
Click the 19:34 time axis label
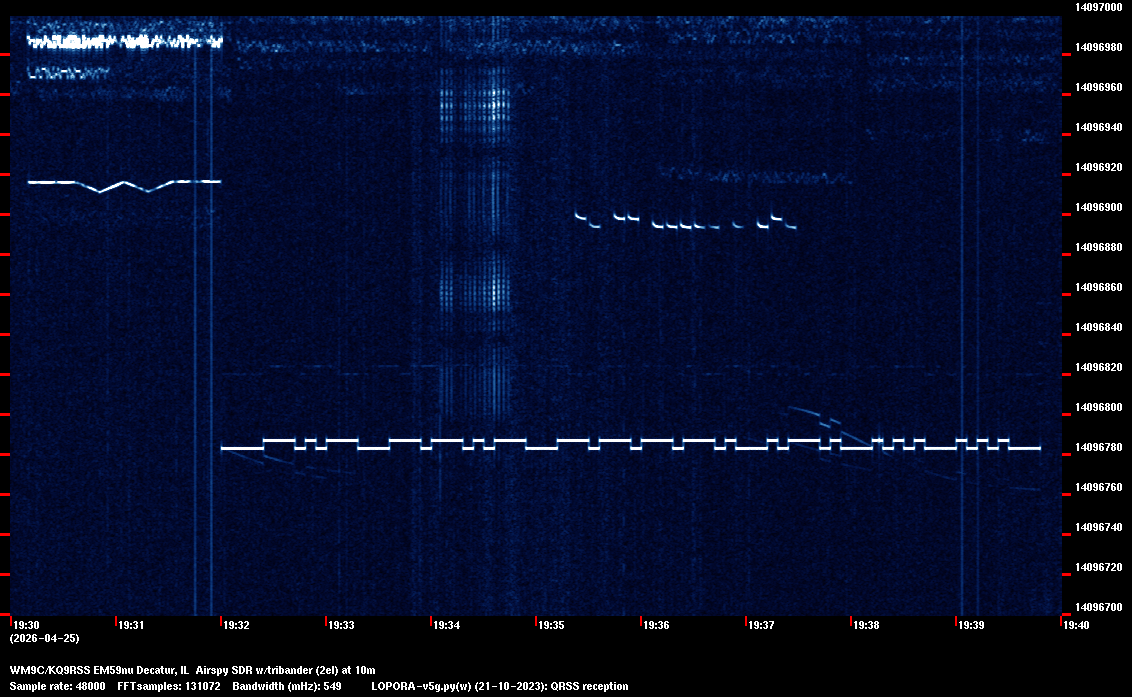[x=447, y=625]
